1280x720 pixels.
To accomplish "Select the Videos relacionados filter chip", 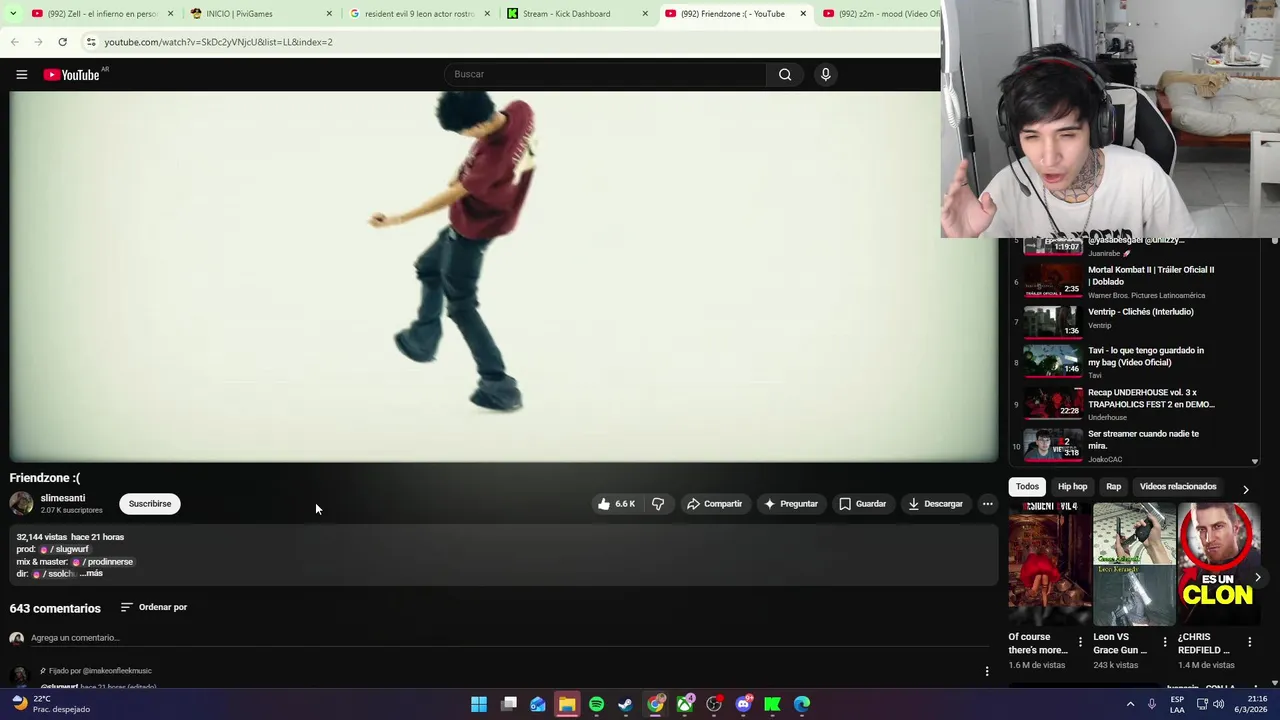I will (1178, 487).
